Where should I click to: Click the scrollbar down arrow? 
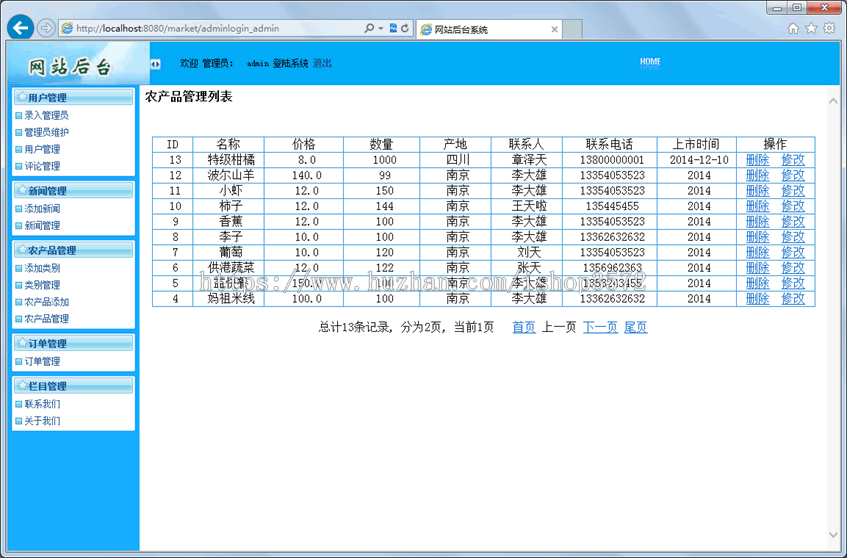click(x=833, y=534)
